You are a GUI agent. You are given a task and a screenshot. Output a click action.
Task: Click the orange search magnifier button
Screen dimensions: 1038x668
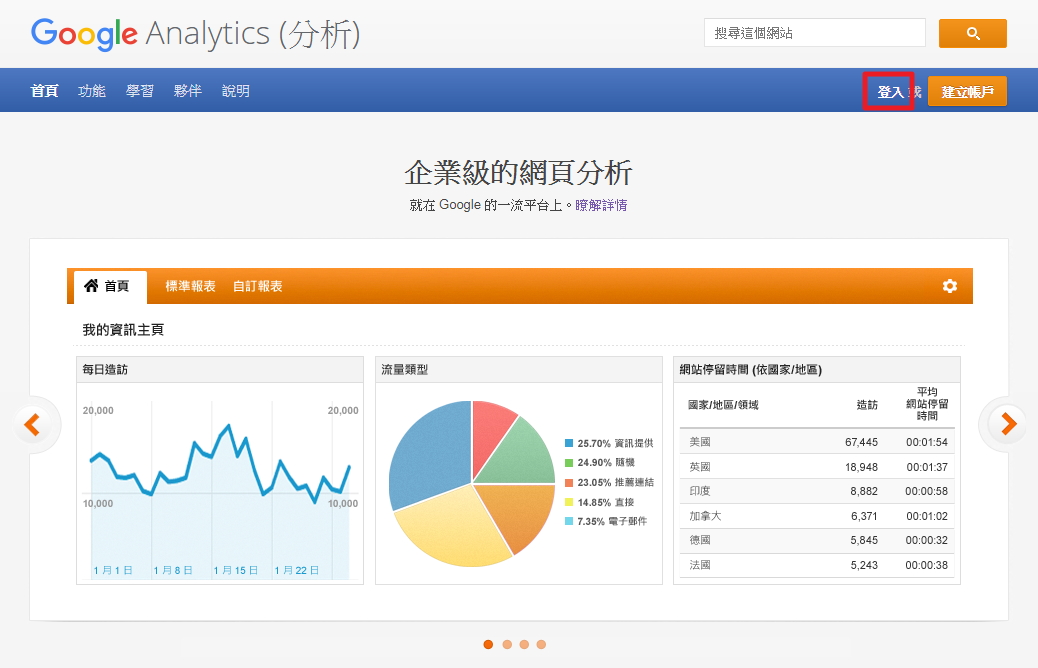tap(972, 33)
